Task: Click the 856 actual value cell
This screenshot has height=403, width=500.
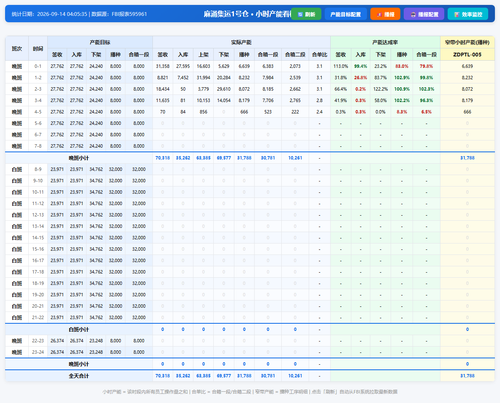Action: pos(203,112)
